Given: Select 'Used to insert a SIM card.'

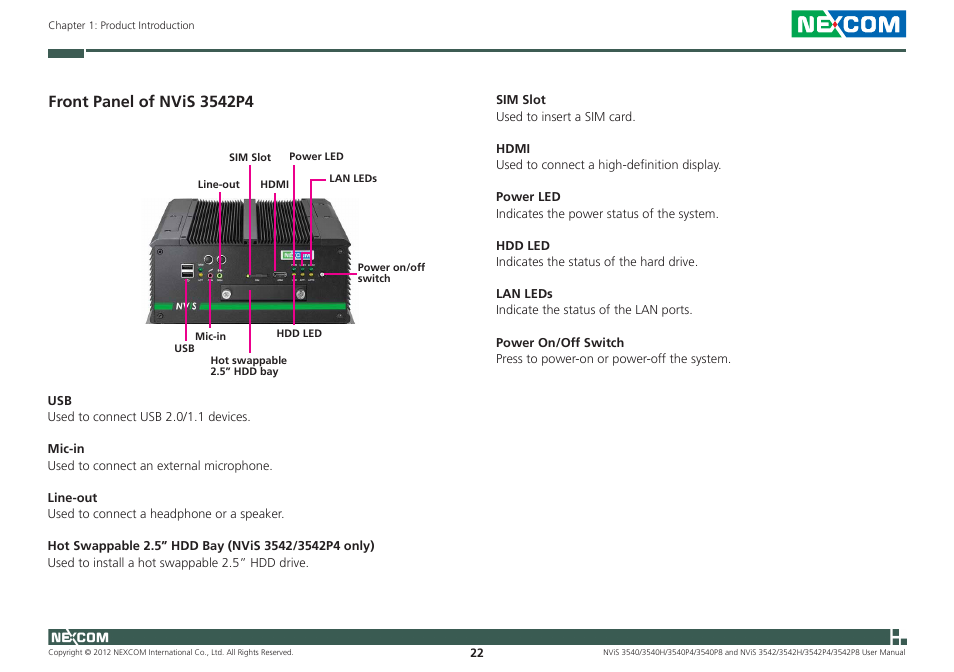Looking at the screenshot, I should [565, 117].
